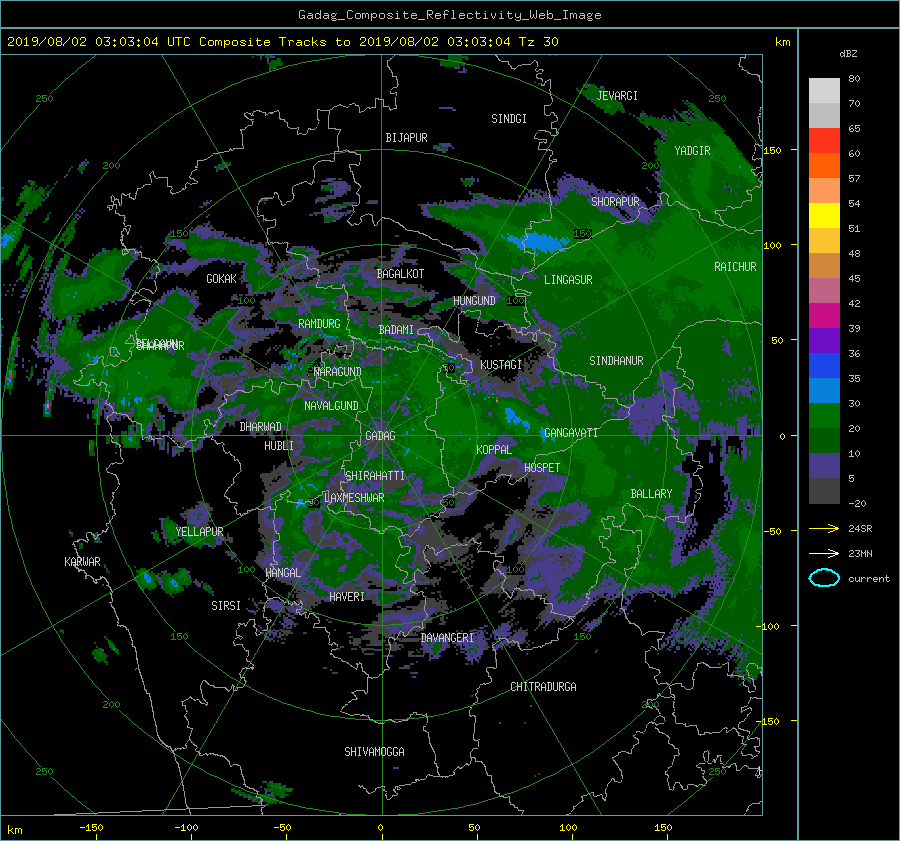This screenshot has width=900, height=841.
Task: Select the BADAMI label
Action: [396, 330]
